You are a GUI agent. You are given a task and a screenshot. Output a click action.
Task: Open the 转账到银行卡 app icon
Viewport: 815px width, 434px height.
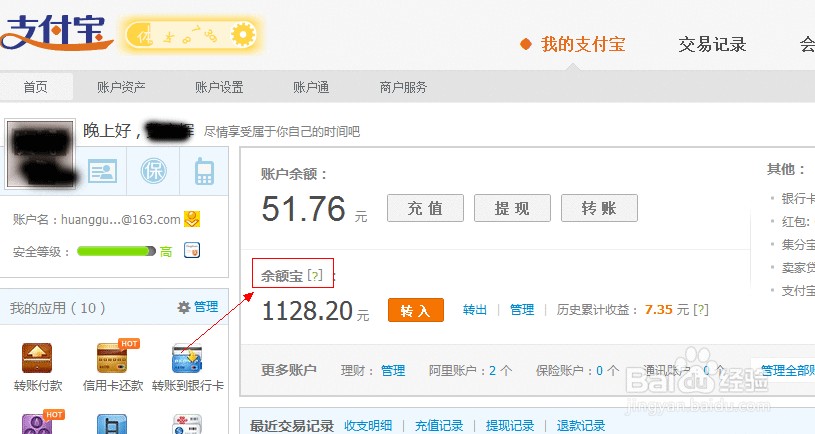(187, 358)
